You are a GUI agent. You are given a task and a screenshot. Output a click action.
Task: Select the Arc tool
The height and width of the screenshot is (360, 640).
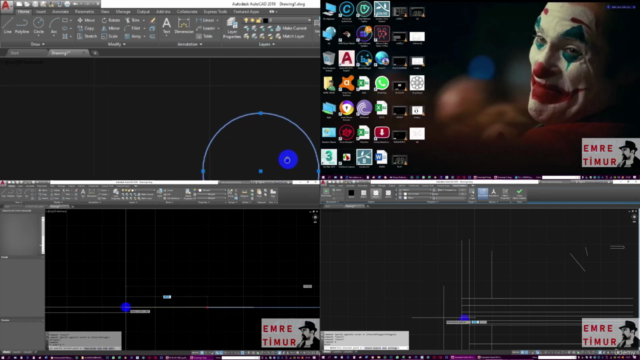pos(53,26)
